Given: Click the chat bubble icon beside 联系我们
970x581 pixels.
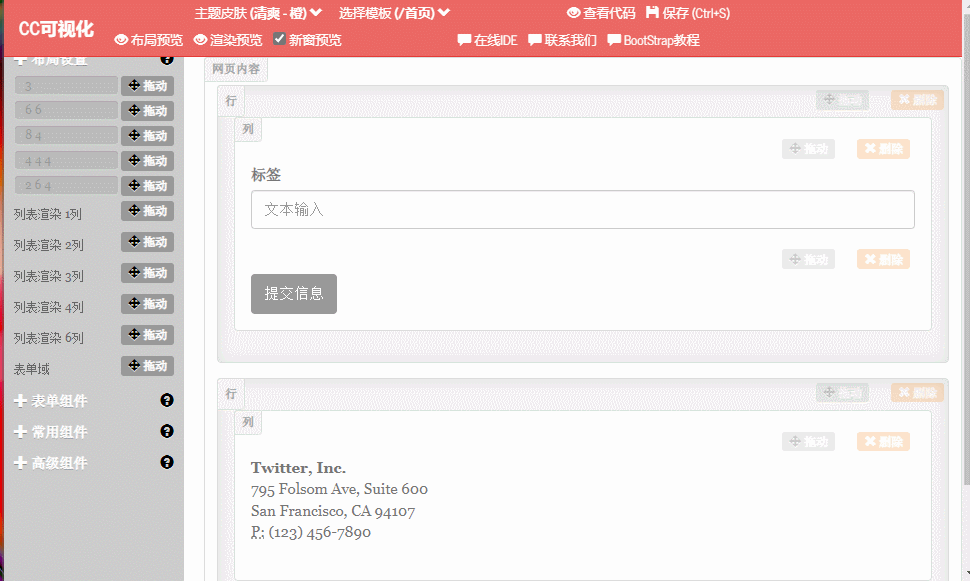Looking at the screenshot, I should point(535,40).
